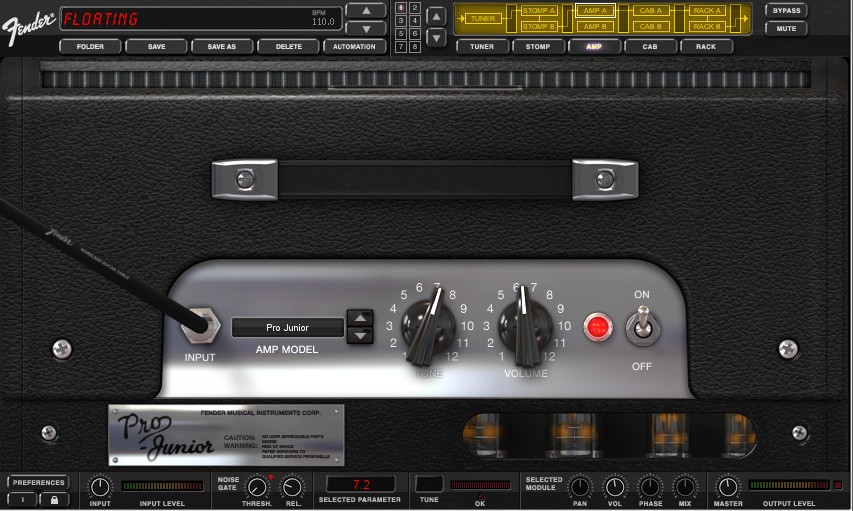
Task: Select snapshot slot 8
Action: 415,47
